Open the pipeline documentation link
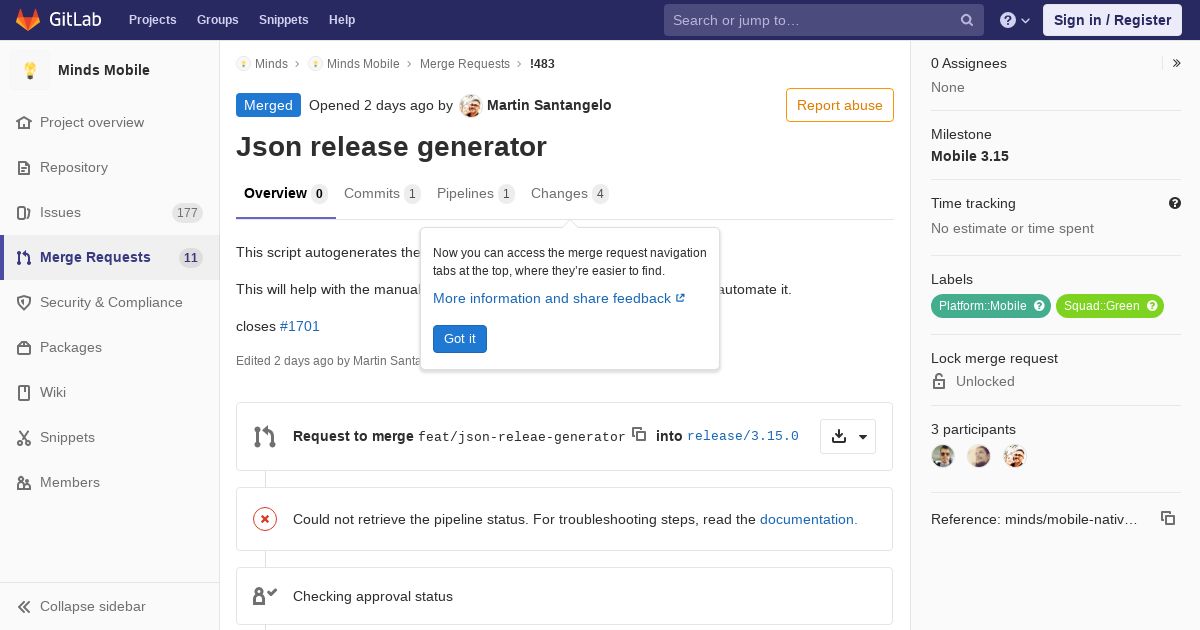 (808, 519)
